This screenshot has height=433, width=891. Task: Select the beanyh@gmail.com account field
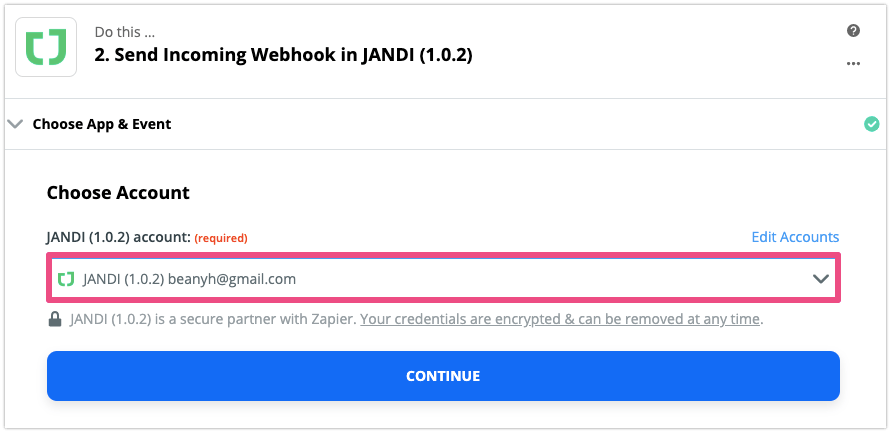coord(190,279)
